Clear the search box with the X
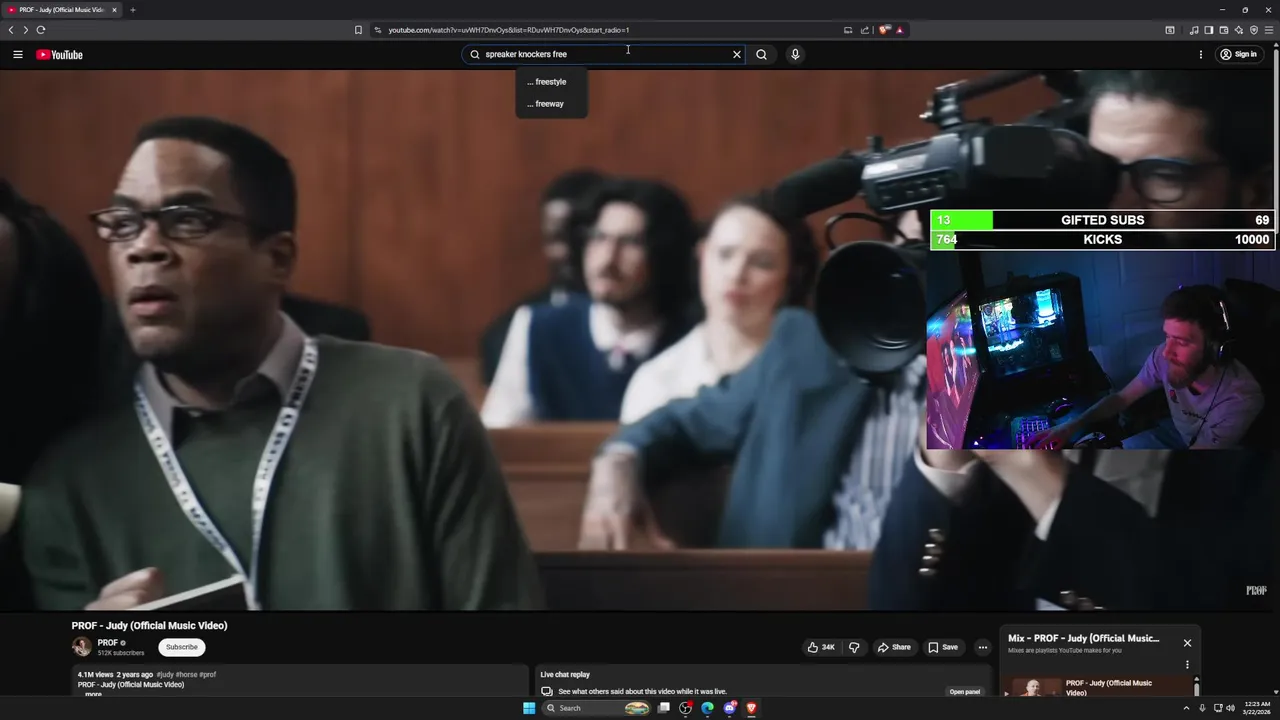The height and width of the screenshot is (720, 1280). point(737,55)
